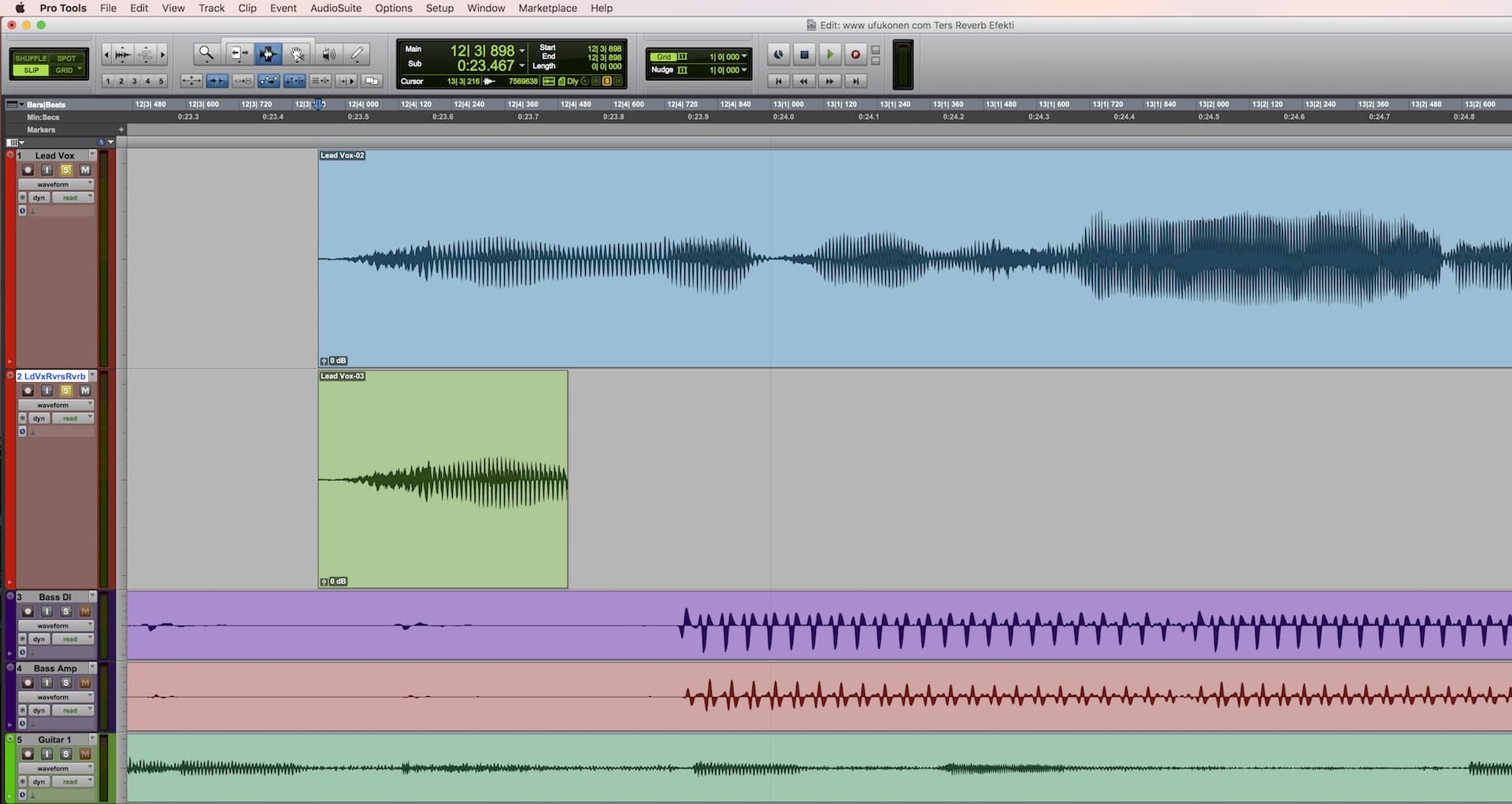
Task: Record-enable the Bass DI track
Action: click(28, 611)
